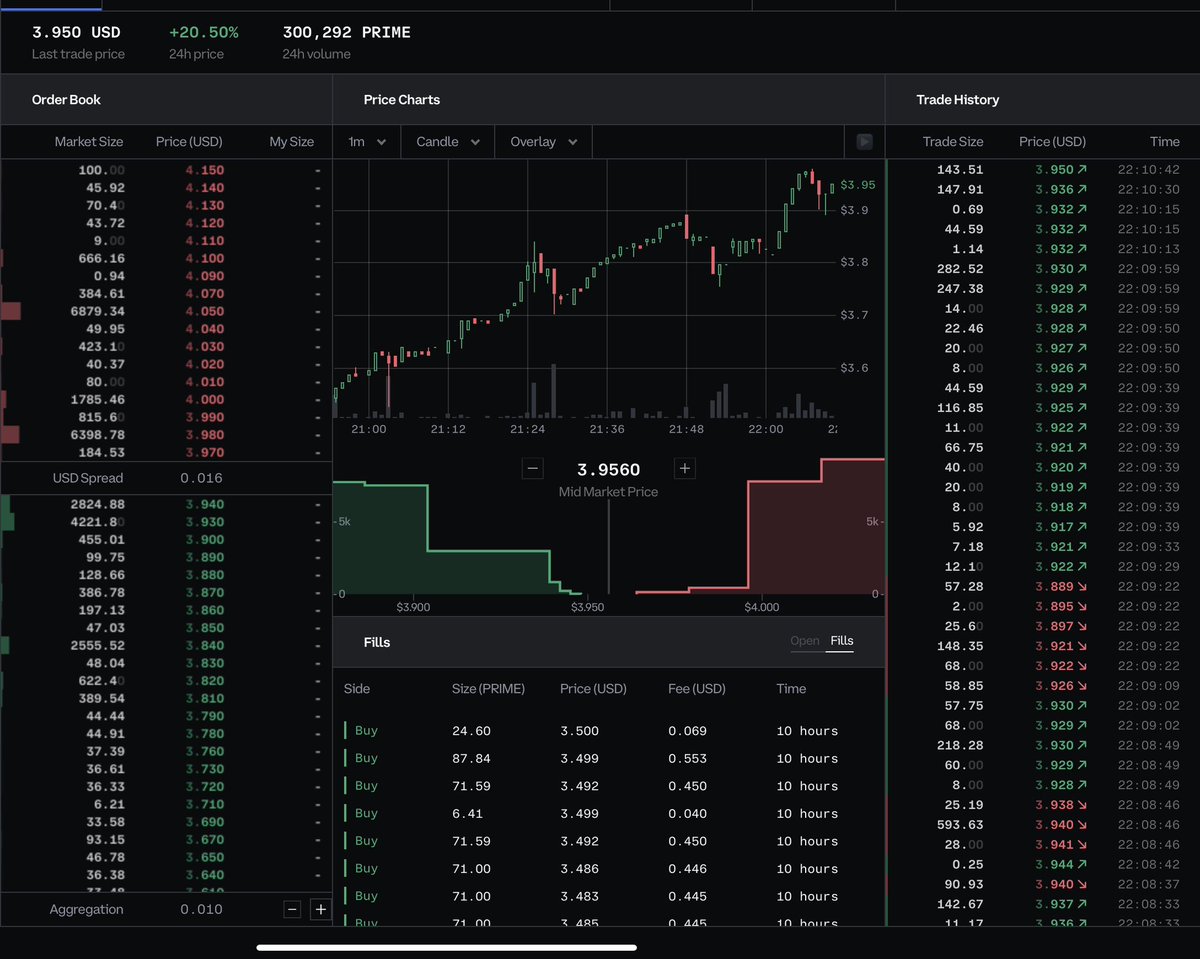This screenshot has width=1200, height=959.
Task: Click the play icon on chart toolbar
Action: pyautogui.click(x=865, y=142)
